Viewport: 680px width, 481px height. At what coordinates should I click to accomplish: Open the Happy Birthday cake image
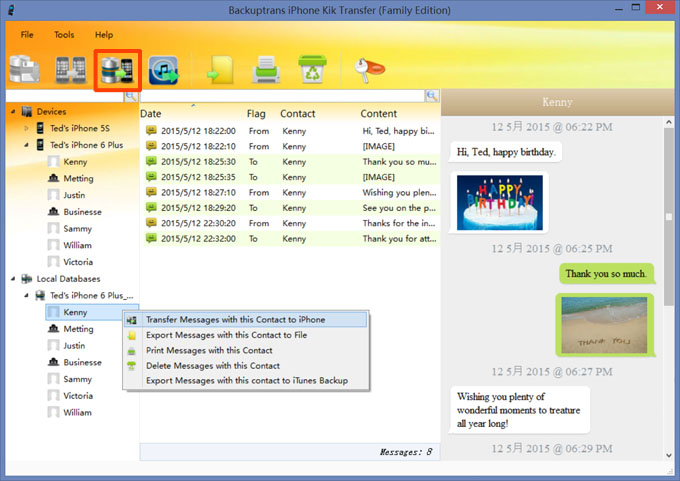tap(500, 203)
